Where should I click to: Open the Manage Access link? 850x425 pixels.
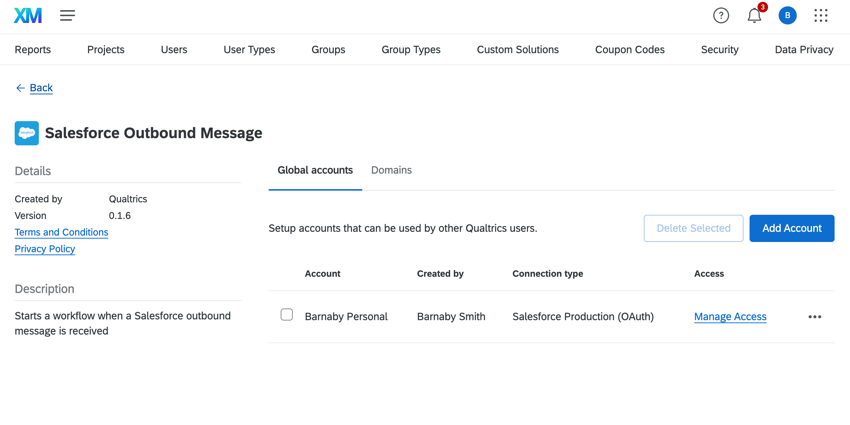[x=730, y=317]
